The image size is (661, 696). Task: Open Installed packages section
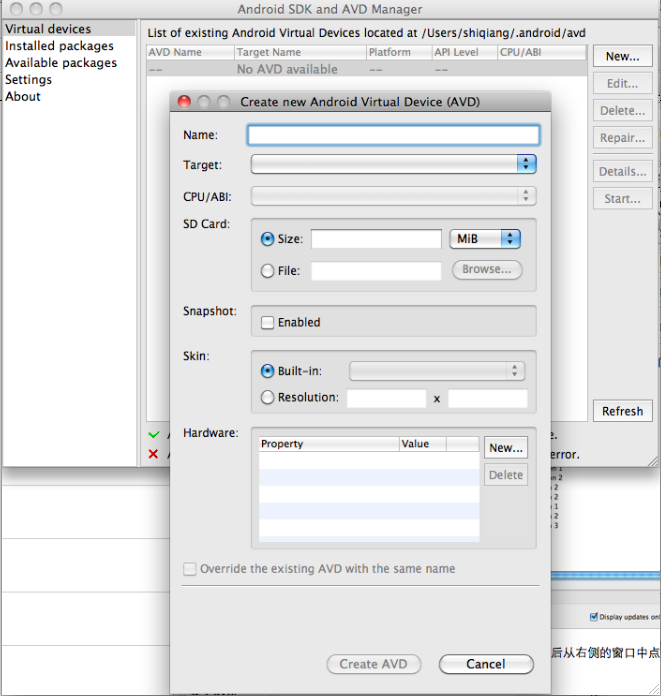pyautogui.click(x=59, y=46)
